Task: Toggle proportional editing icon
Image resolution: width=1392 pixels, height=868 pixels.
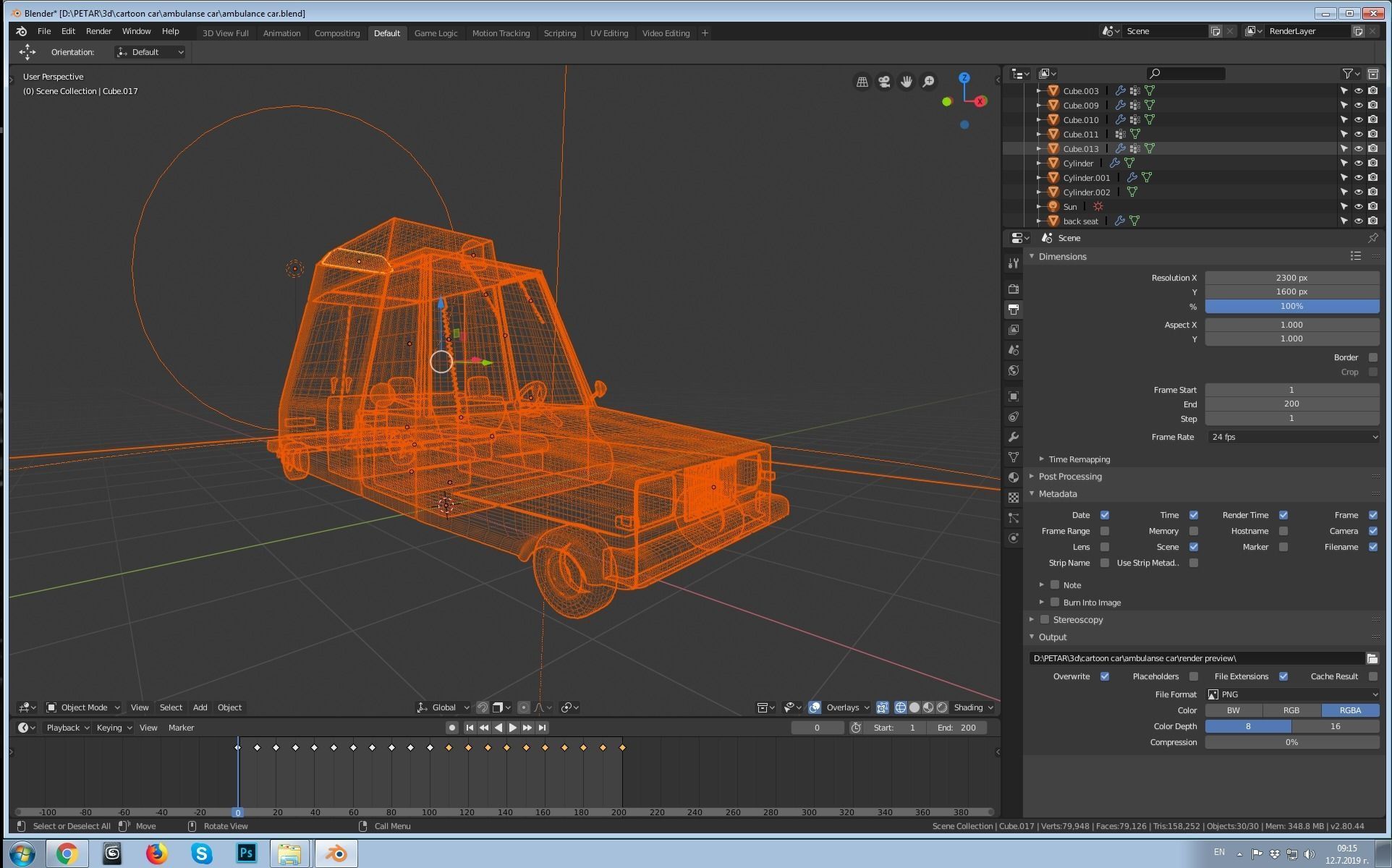Action: pyautogui.click(x=524, y=707)
